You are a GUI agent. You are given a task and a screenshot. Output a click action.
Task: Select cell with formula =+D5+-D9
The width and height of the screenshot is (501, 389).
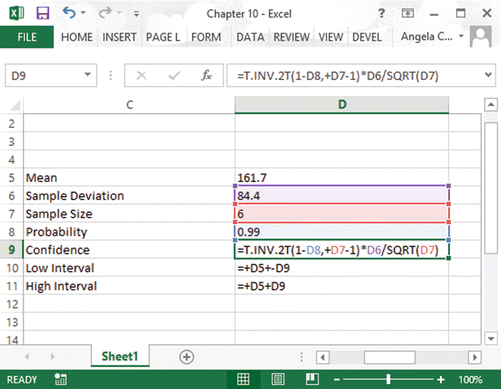(342, 268)
